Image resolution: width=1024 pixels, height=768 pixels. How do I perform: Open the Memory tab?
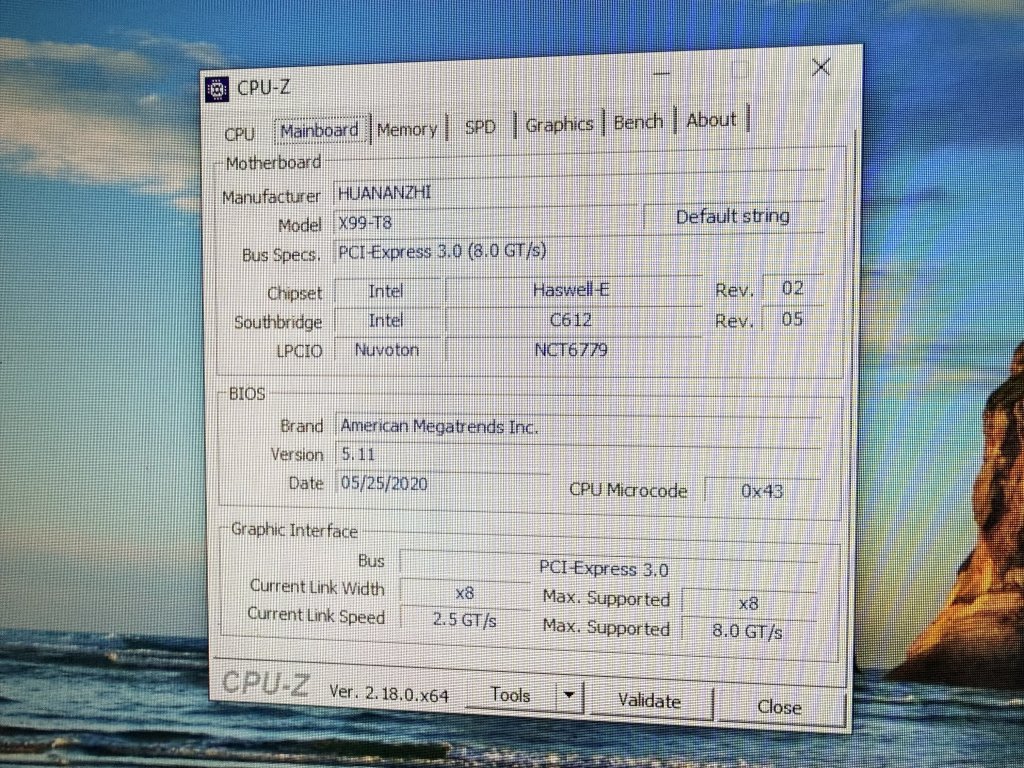click(x=407, y=129)
